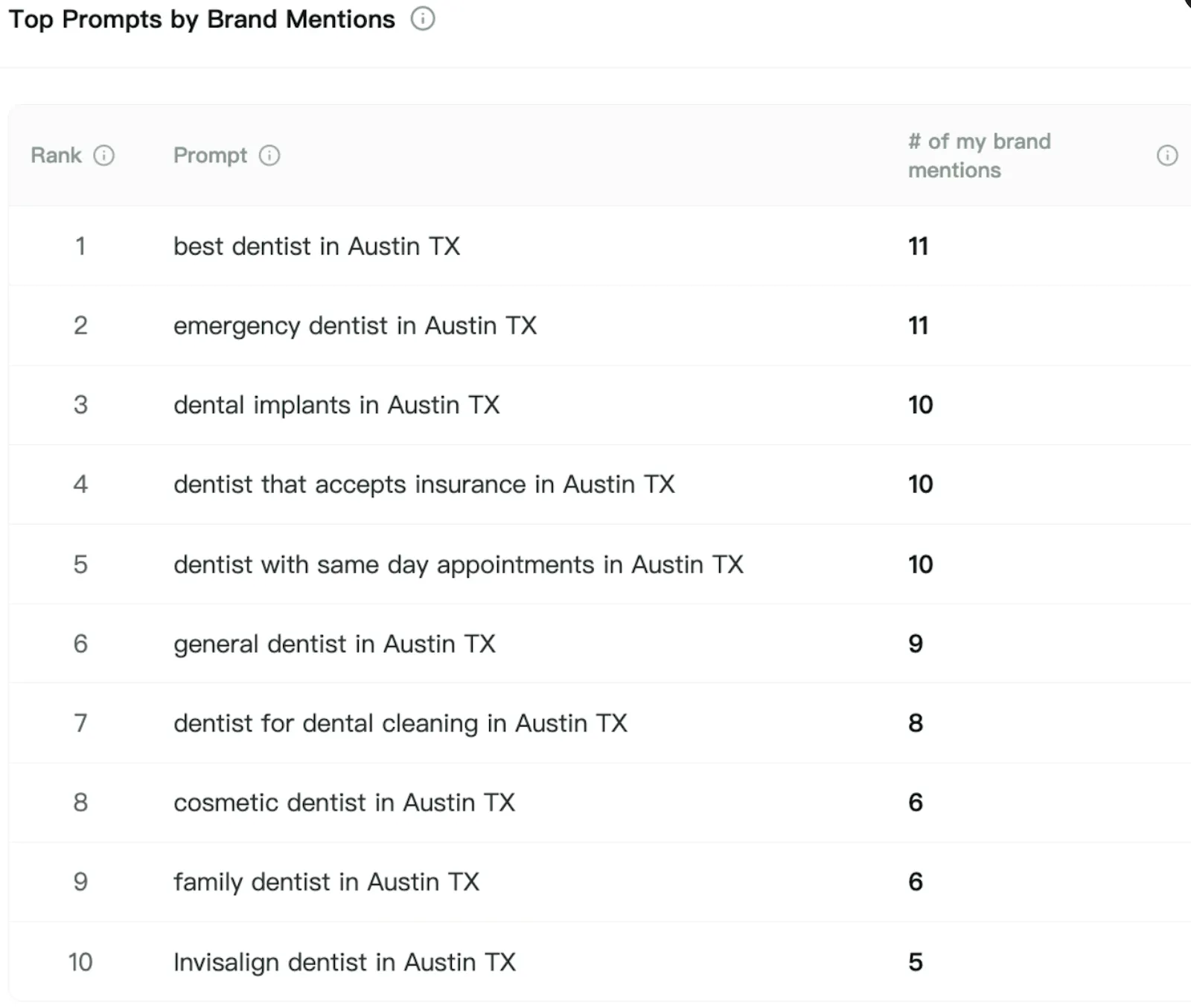Click mentions value 5 for Invisalign dentist row
Screen dimensions: 1191x1008
(x=916, y=962)
